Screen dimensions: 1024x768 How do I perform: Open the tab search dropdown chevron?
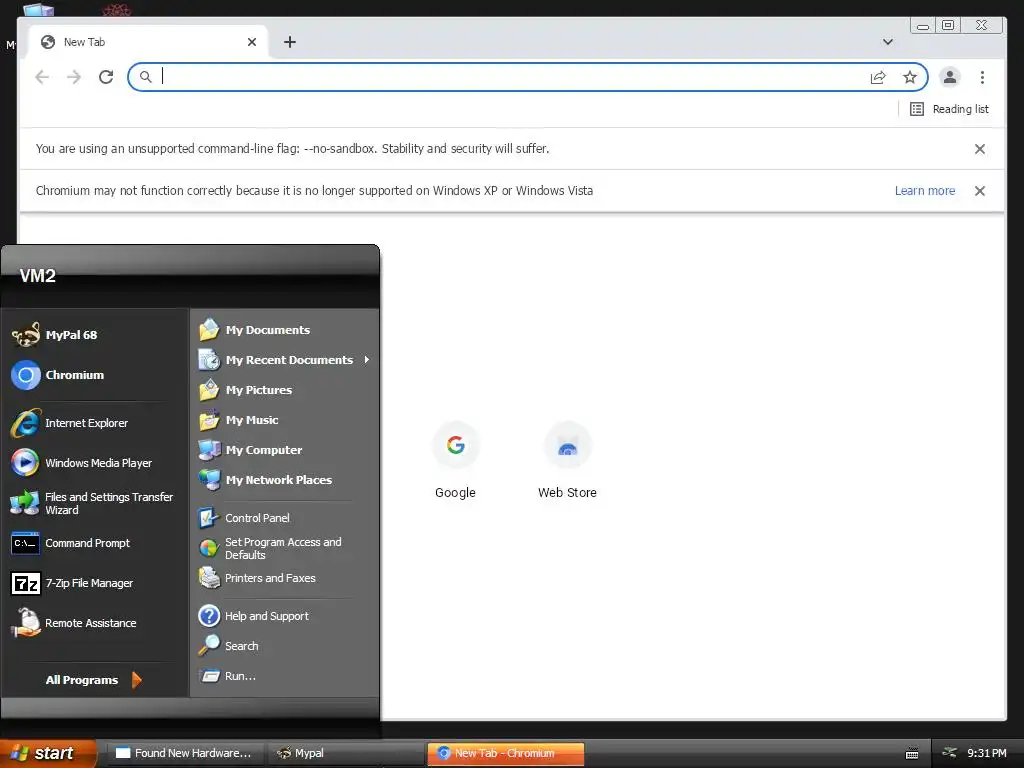coord(888,42)
